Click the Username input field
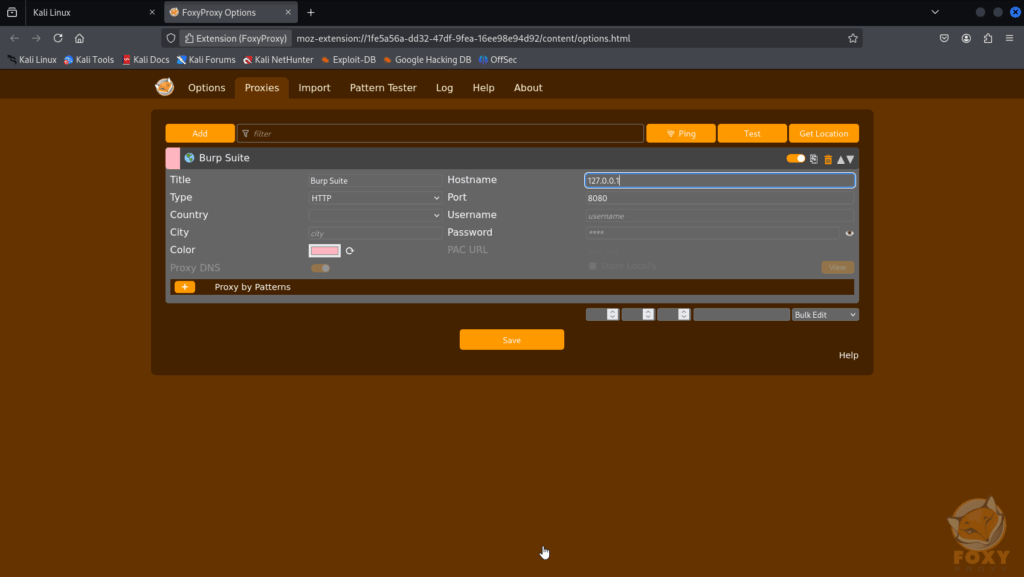Viewport: 1024px width, 577px height. (x=720, y=215)
